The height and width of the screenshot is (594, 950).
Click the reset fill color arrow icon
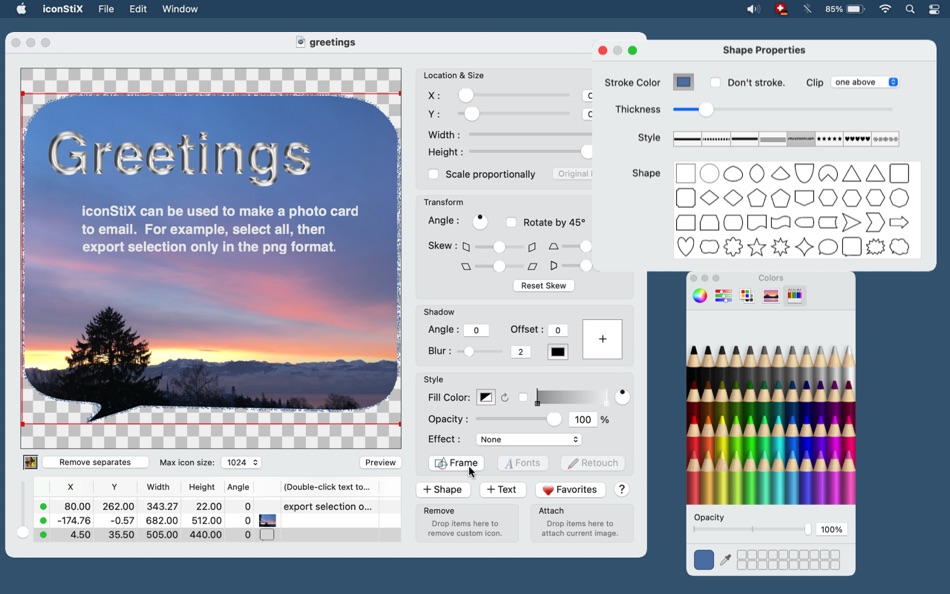point(505,398)
